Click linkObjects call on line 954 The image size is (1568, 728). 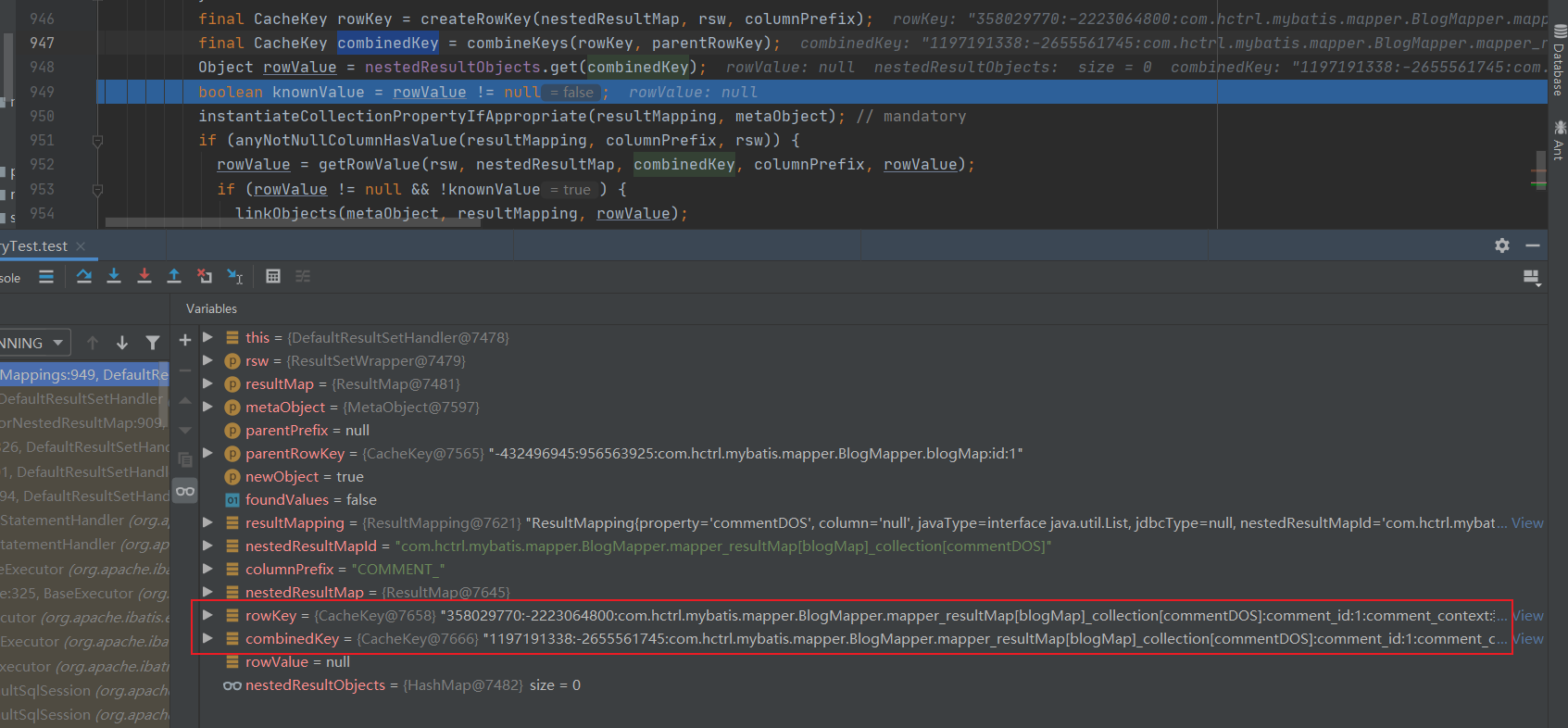[286, 213]
